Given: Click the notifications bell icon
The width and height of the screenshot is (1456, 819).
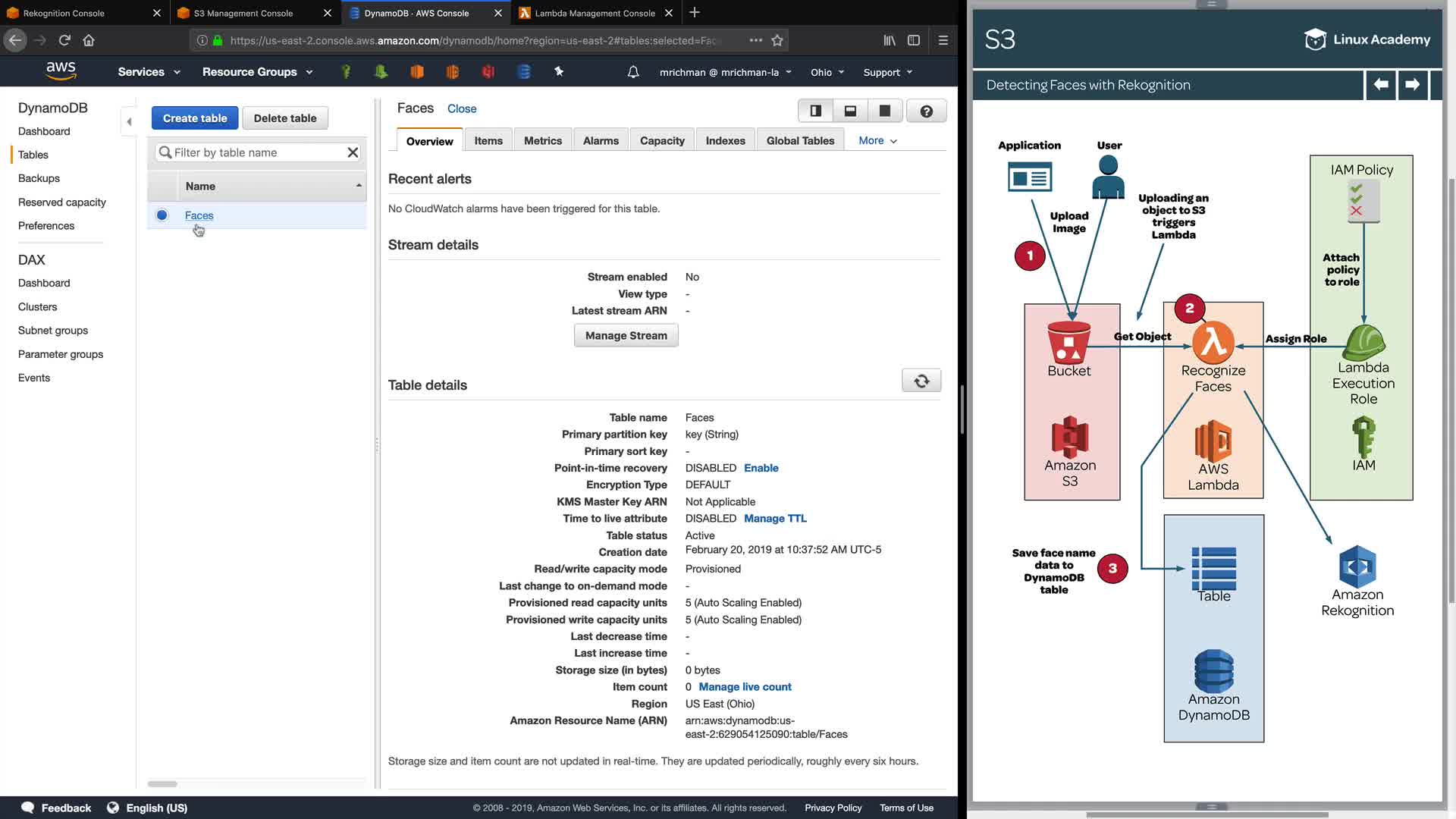Looking at the screenshot, I should point(633,72).
